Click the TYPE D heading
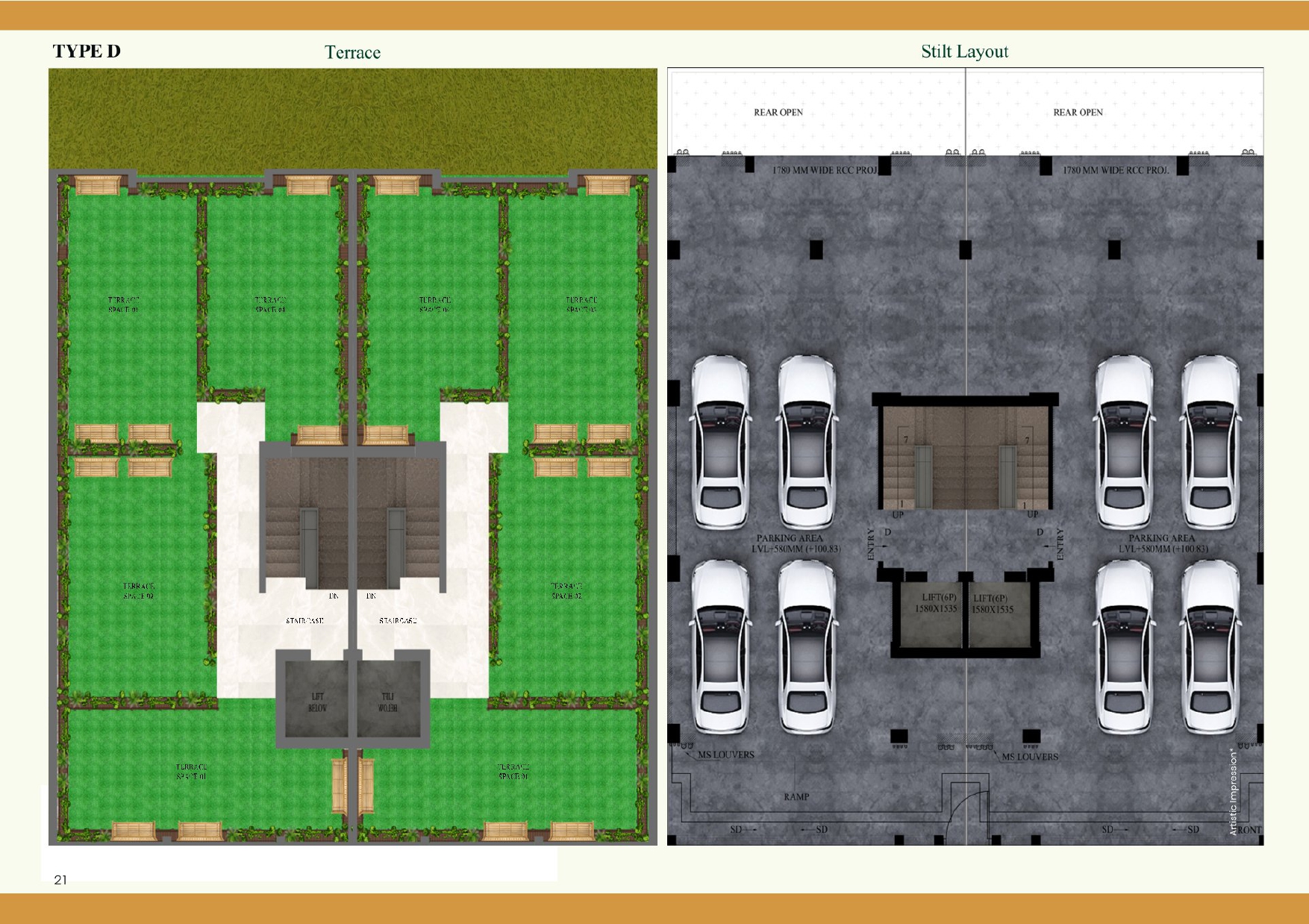This screenshot has height=924, width=1309. pos(87,51)
